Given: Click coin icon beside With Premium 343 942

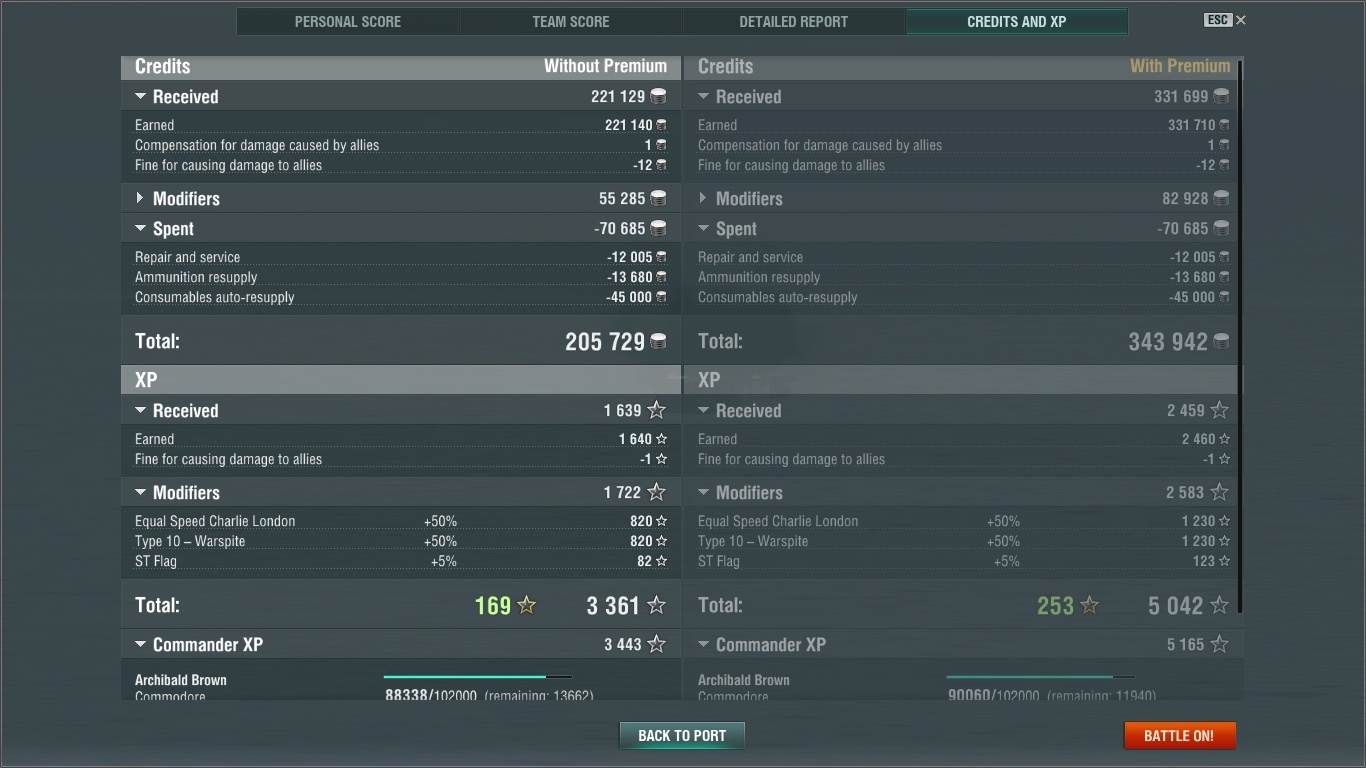Looking at the screenshot, I should tap(1221, 342).
